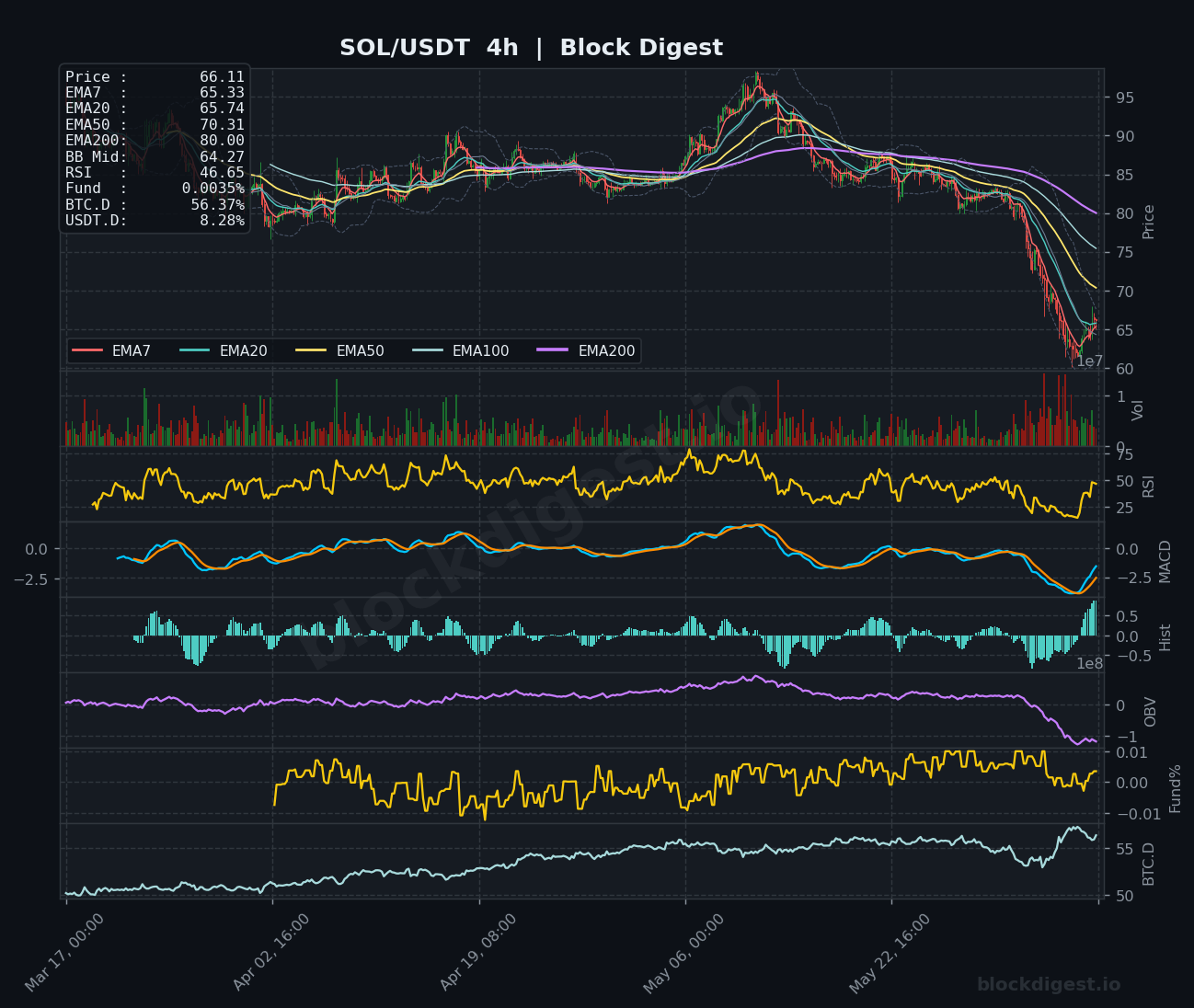Click the 55 tick on BTC.D axis

[1125, 850]
